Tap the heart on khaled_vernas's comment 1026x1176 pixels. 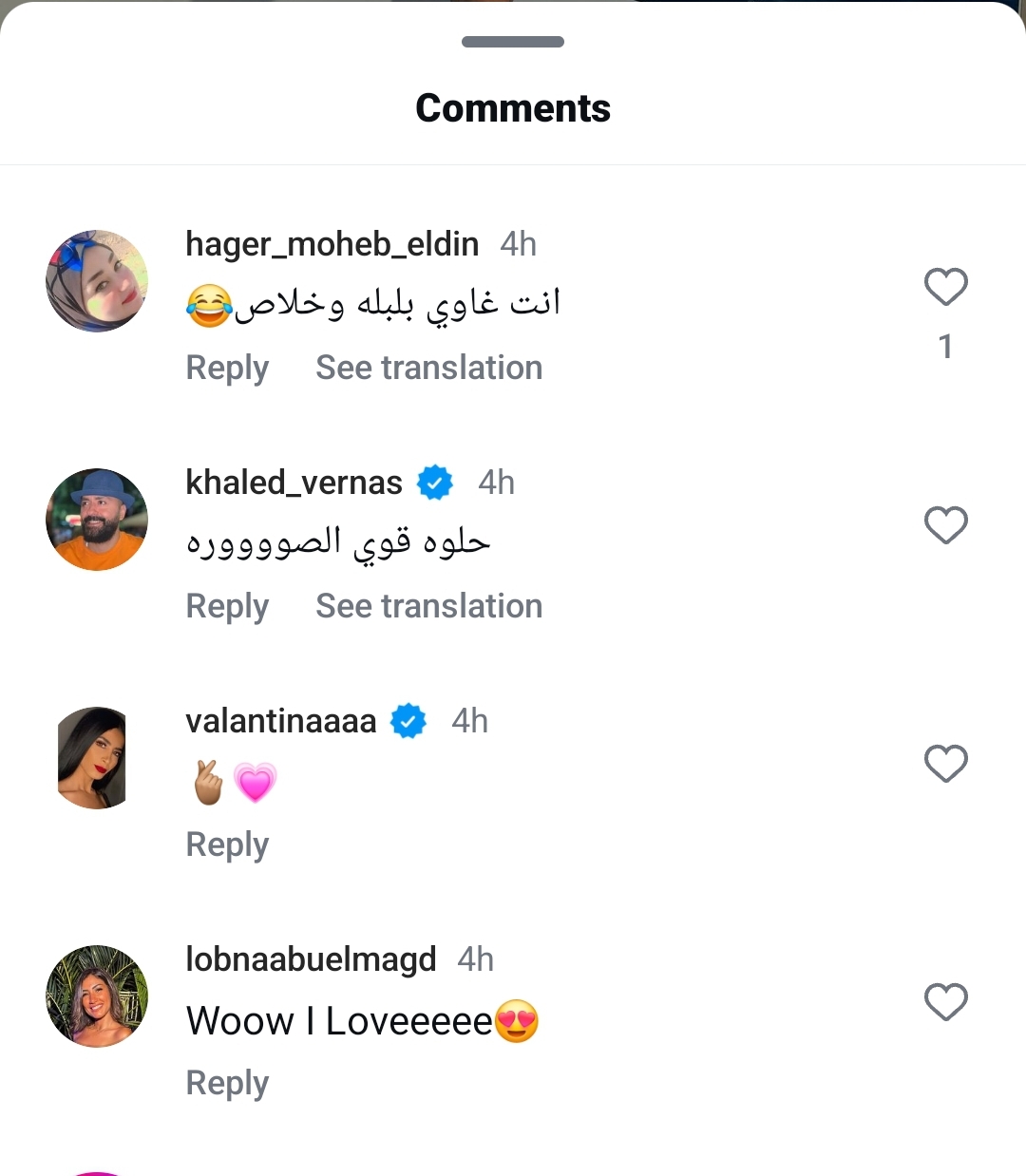[x=945, y=525]
